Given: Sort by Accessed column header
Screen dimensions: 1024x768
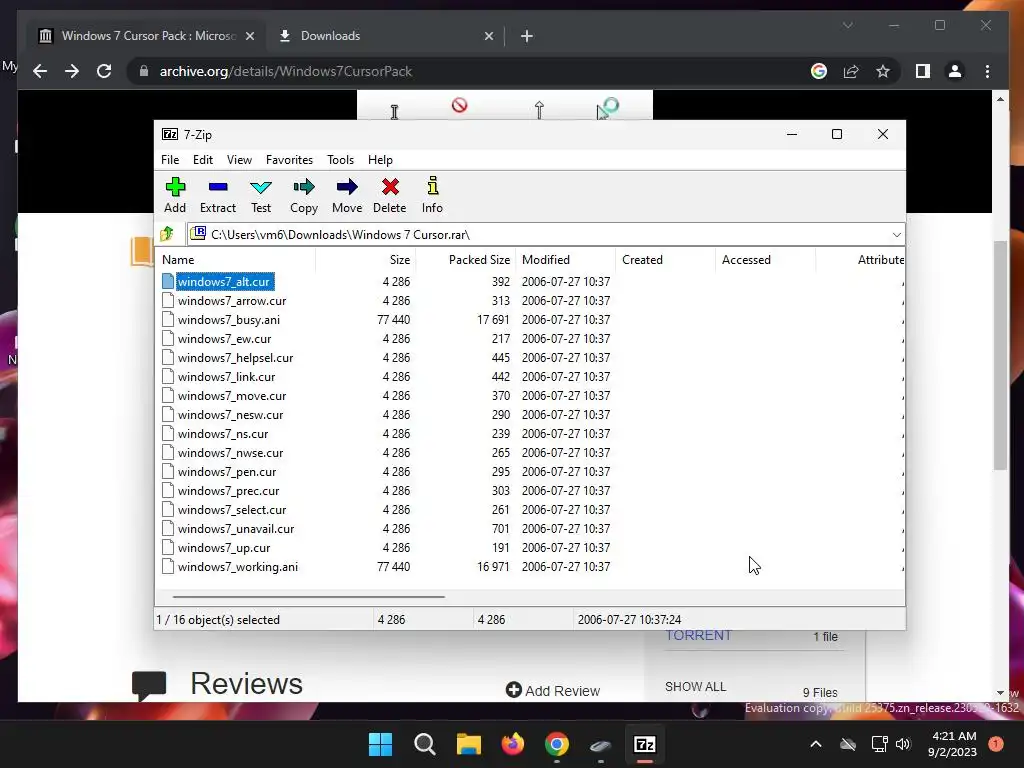Looking at the screenshot, I should (765, 260).
